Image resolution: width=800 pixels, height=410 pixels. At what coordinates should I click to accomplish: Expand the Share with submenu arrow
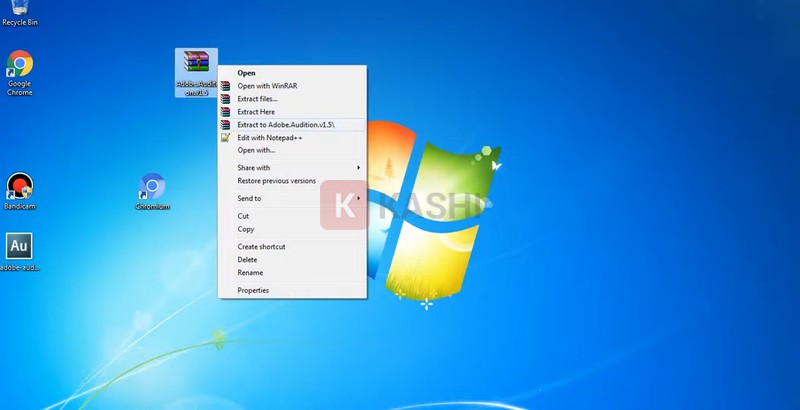click(x=358, y=168)
